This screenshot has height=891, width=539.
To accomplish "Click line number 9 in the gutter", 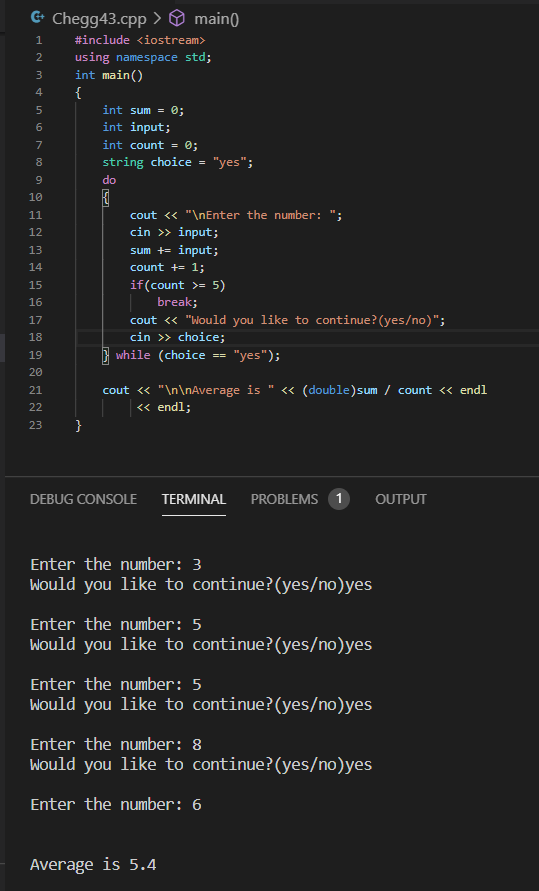I will 39,180.
